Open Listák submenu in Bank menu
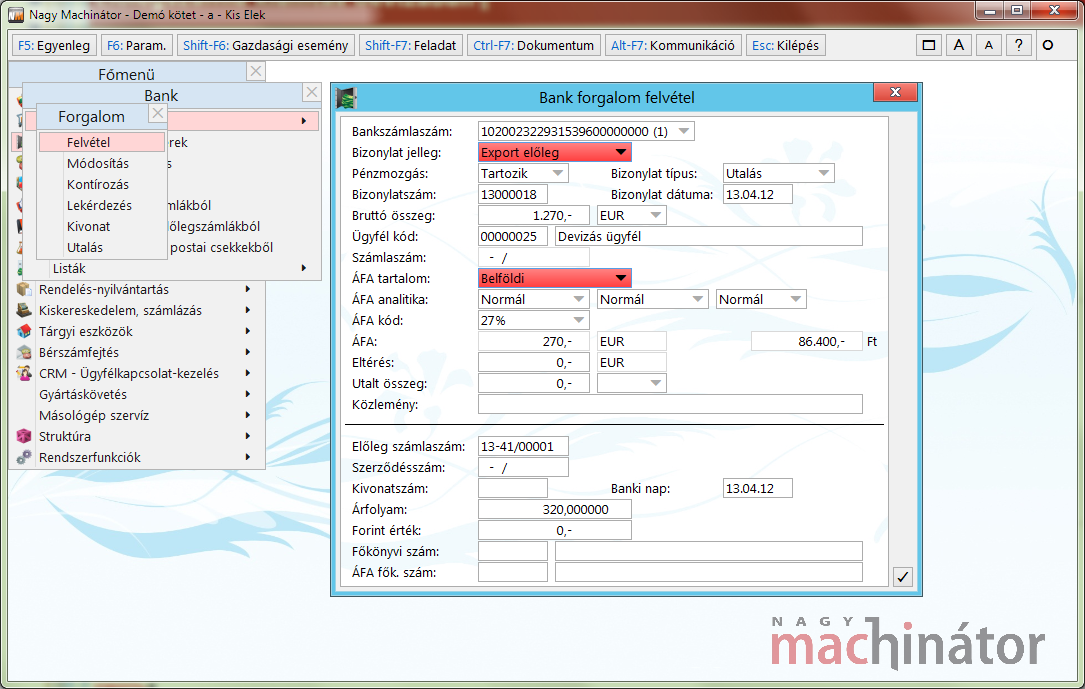 pyautogui.click(x=173, y=268)
